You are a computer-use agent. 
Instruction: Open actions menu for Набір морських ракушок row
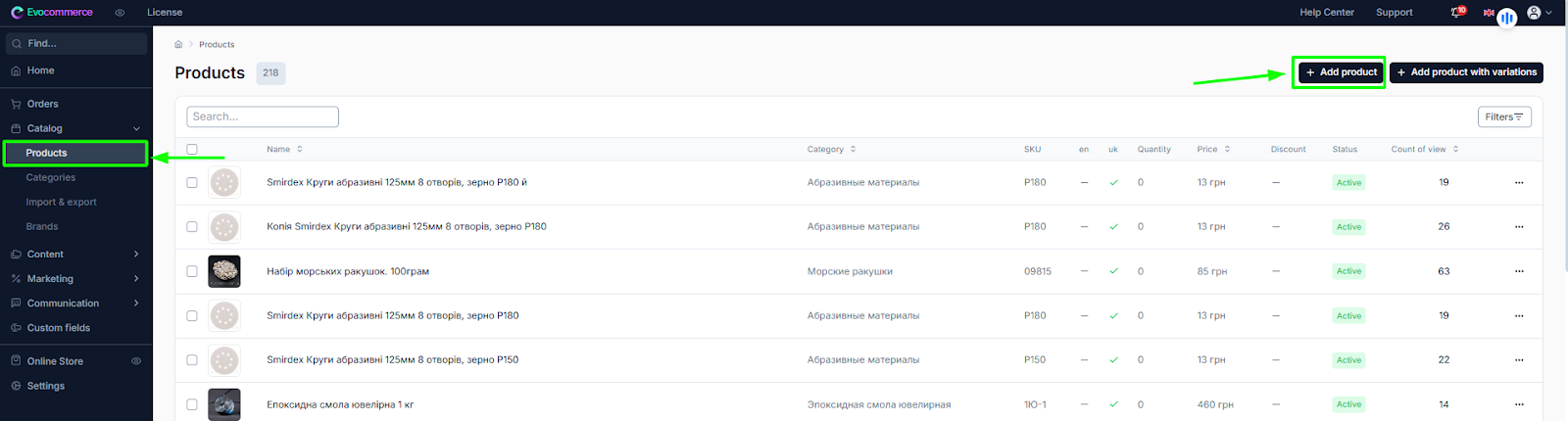1519,271
